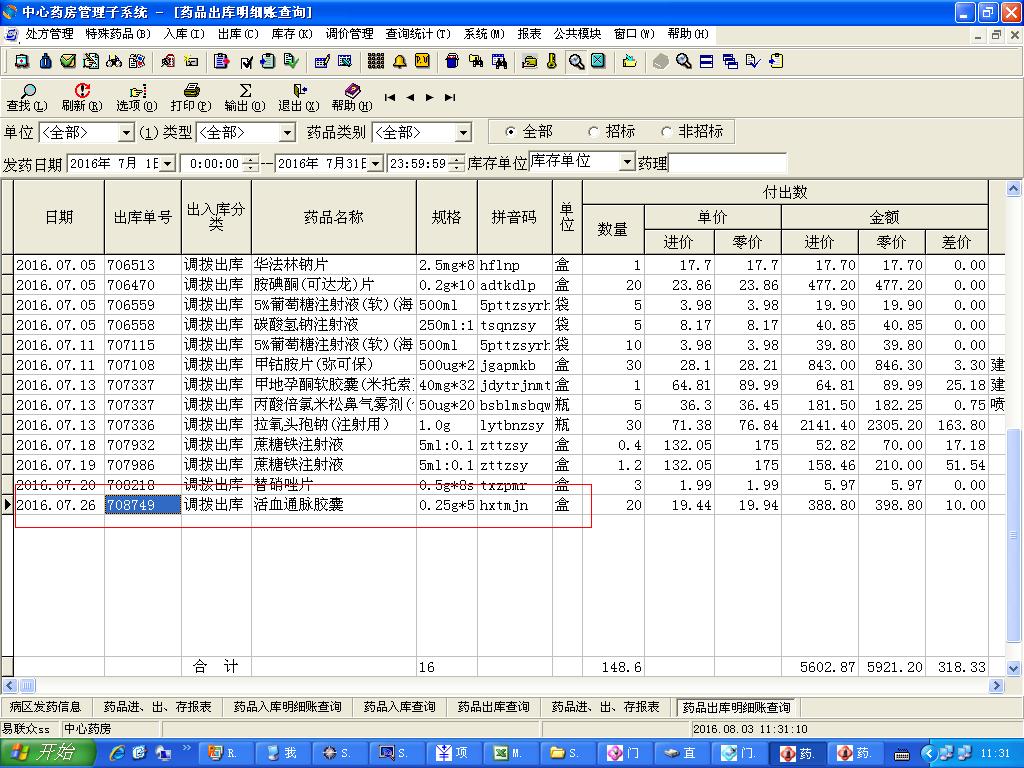
Task: Open the 出库(C) menu
Action: click(x=238, y=34)
